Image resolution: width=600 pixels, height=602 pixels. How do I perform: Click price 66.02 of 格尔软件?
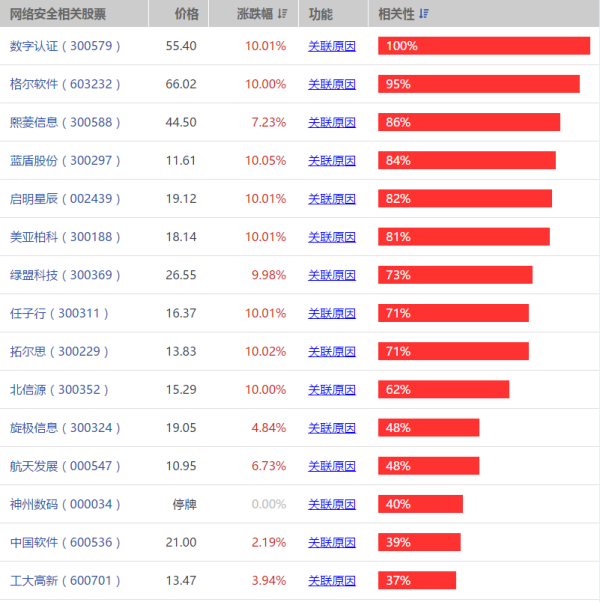(x=181, y=84)
